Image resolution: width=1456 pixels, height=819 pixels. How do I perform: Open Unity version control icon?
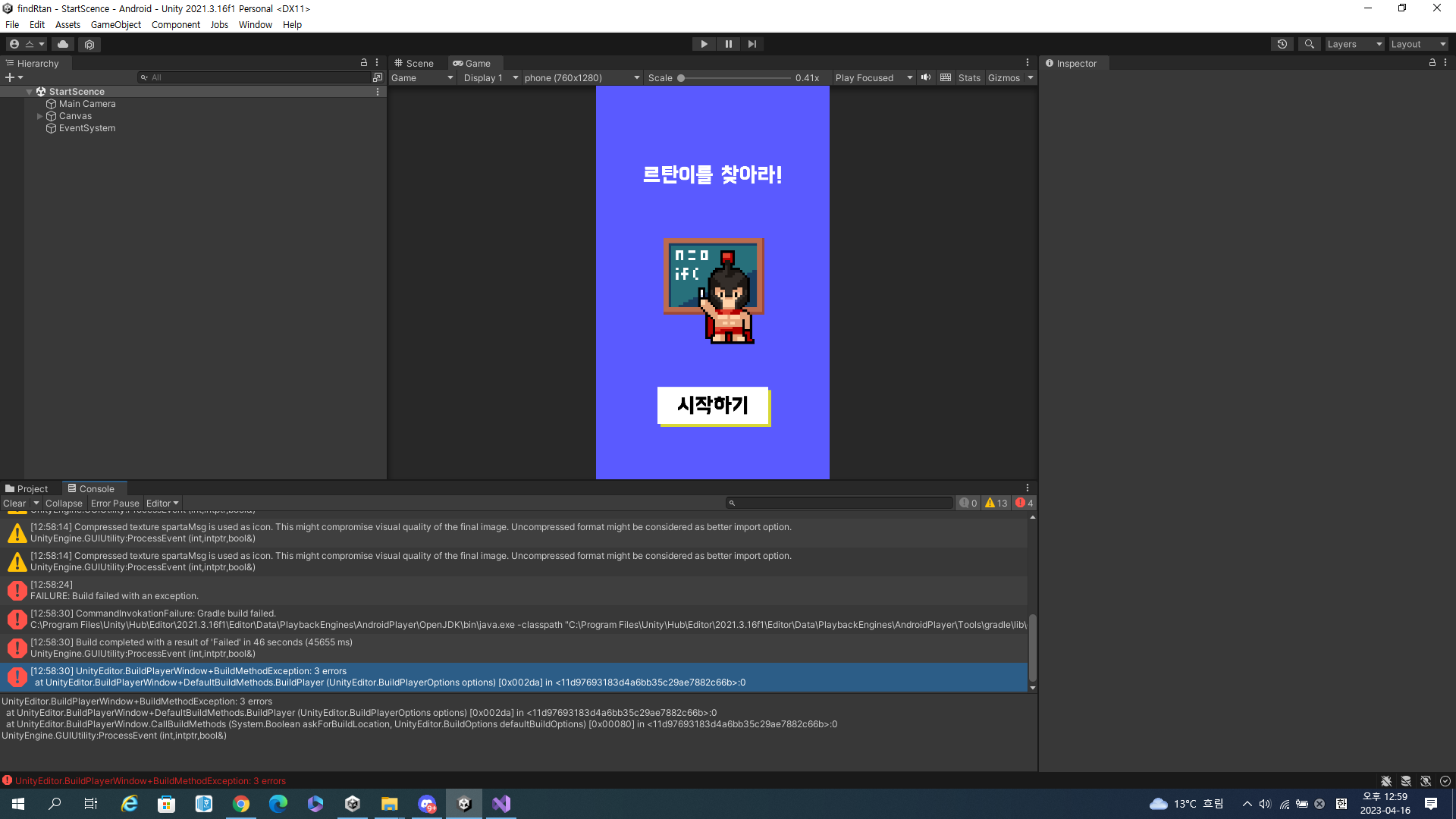pyautogui.click(x=89, y=44)
